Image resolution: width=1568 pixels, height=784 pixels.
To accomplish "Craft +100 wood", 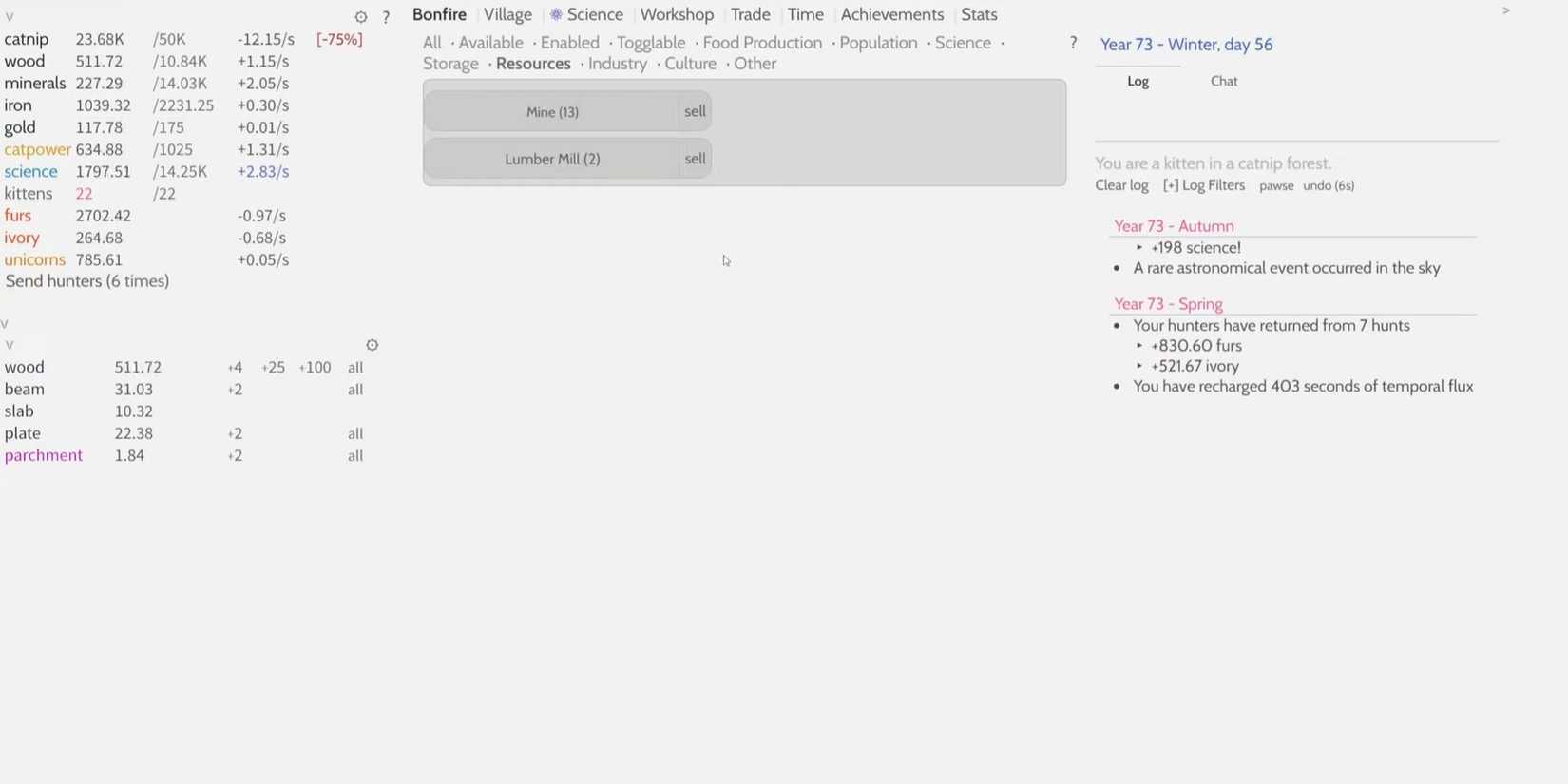I will (x=314, y=368).
